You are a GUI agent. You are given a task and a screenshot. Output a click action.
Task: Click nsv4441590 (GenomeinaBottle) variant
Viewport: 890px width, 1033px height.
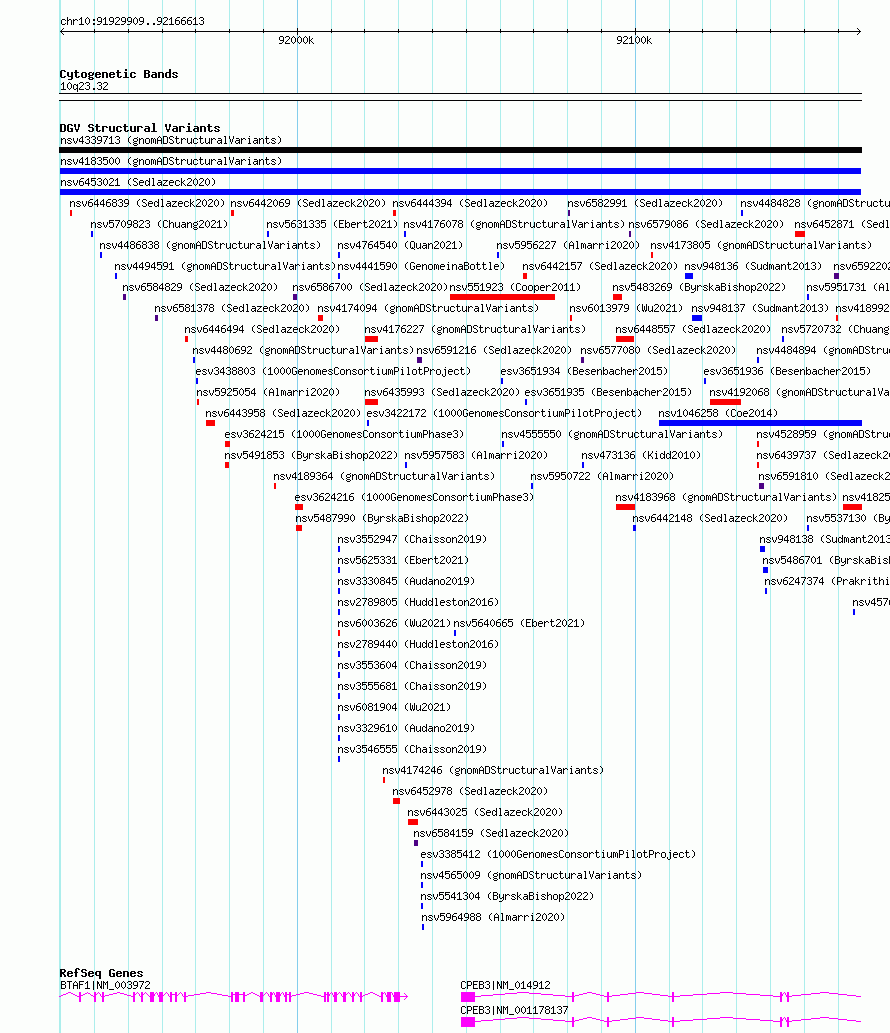point(421,267)
